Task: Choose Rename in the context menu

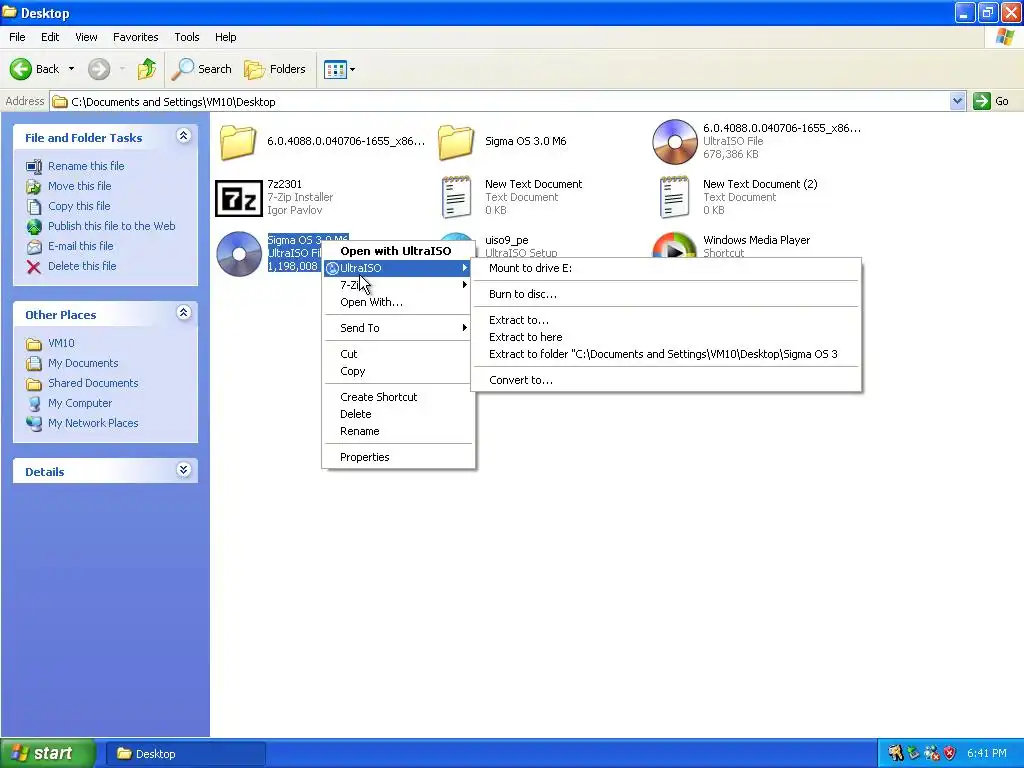Action: pyautogui.click(x=398, y=431)
